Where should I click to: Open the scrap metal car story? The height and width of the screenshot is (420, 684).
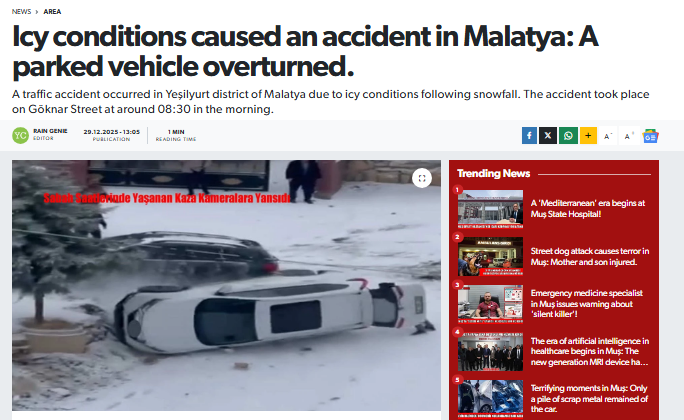[589, 399]
